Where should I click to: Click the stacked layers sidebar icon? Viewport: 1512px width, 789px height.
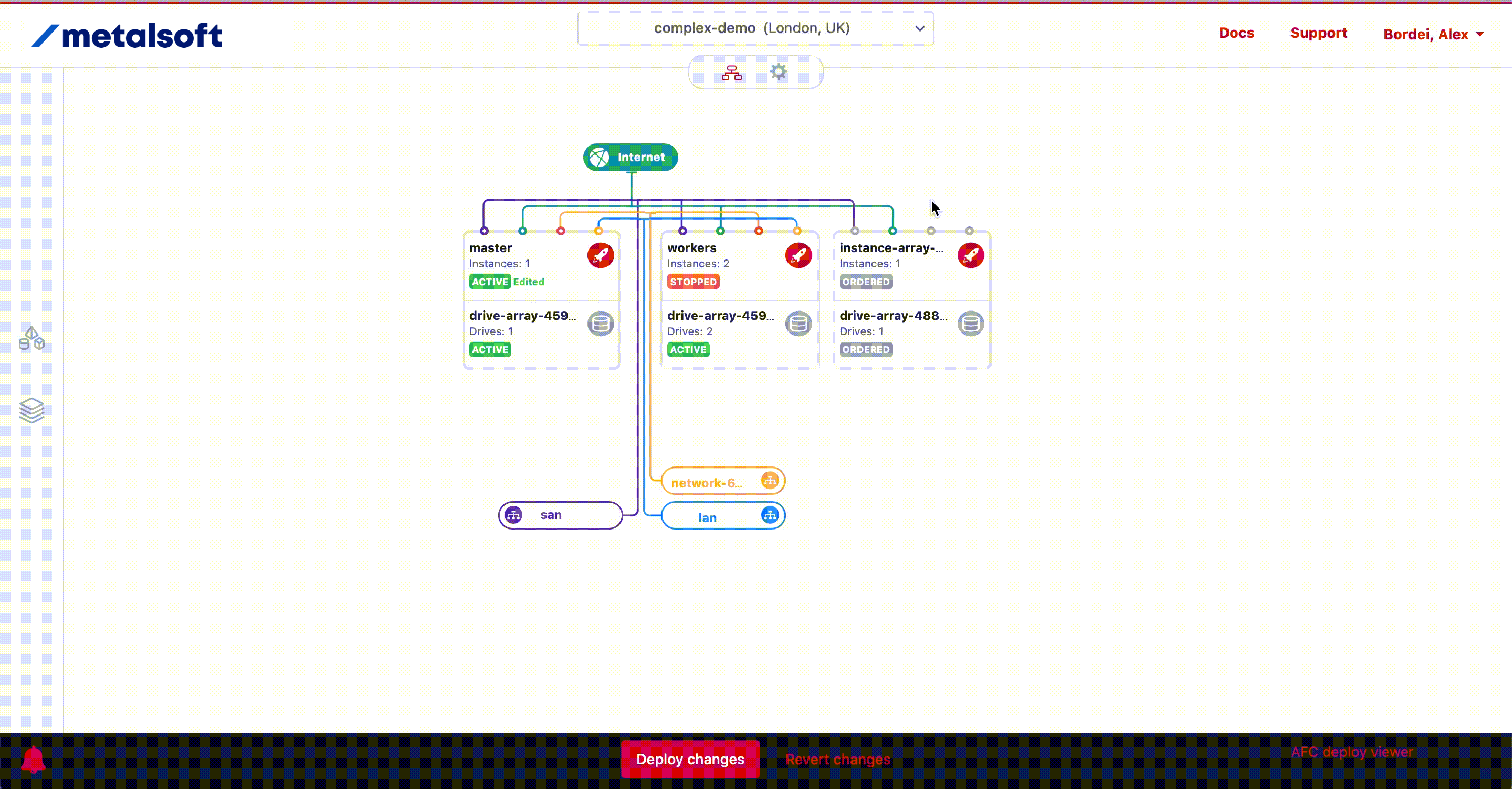click(31, 410)
